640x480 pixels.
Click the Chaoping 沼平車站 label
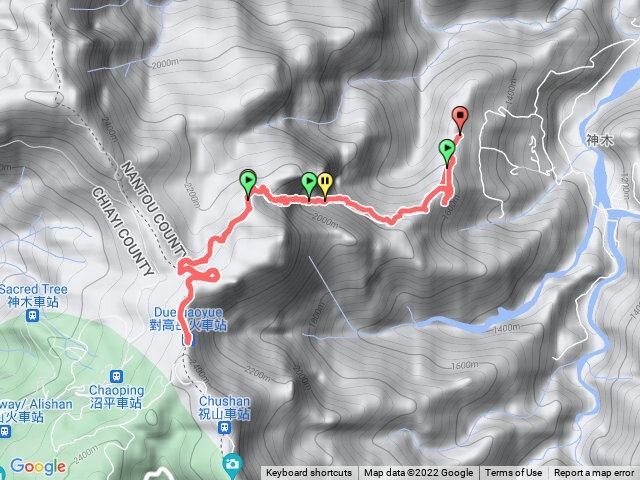116,396
